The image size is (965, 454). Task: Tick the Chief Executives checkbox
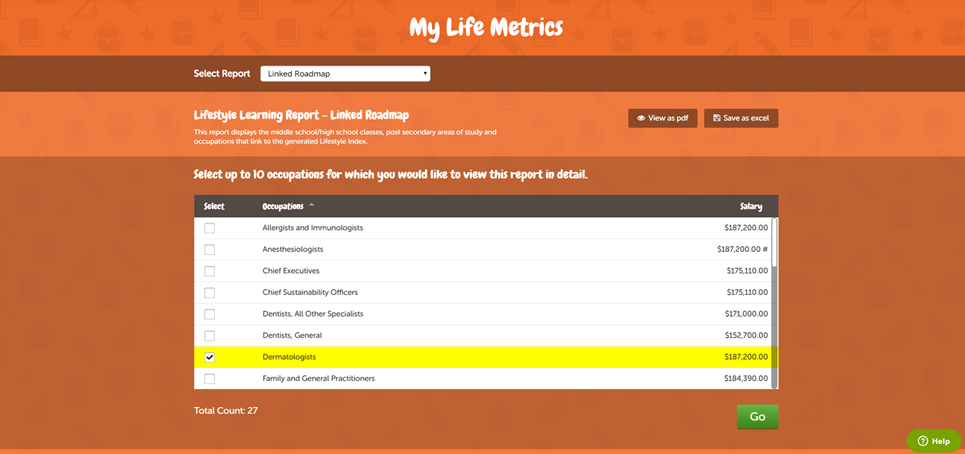click(210, 271)
